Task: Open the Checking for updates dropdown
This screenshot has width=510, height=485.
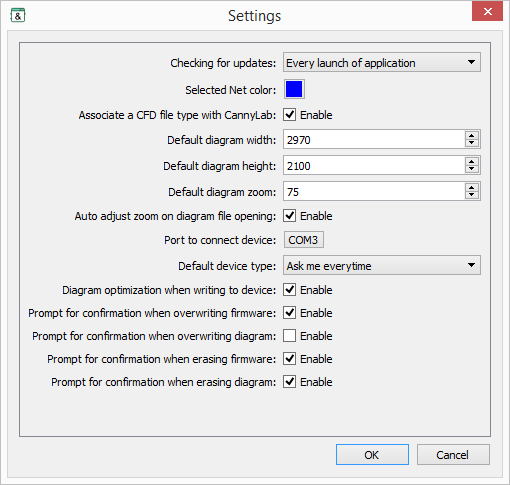Action: tap(382, 62)
